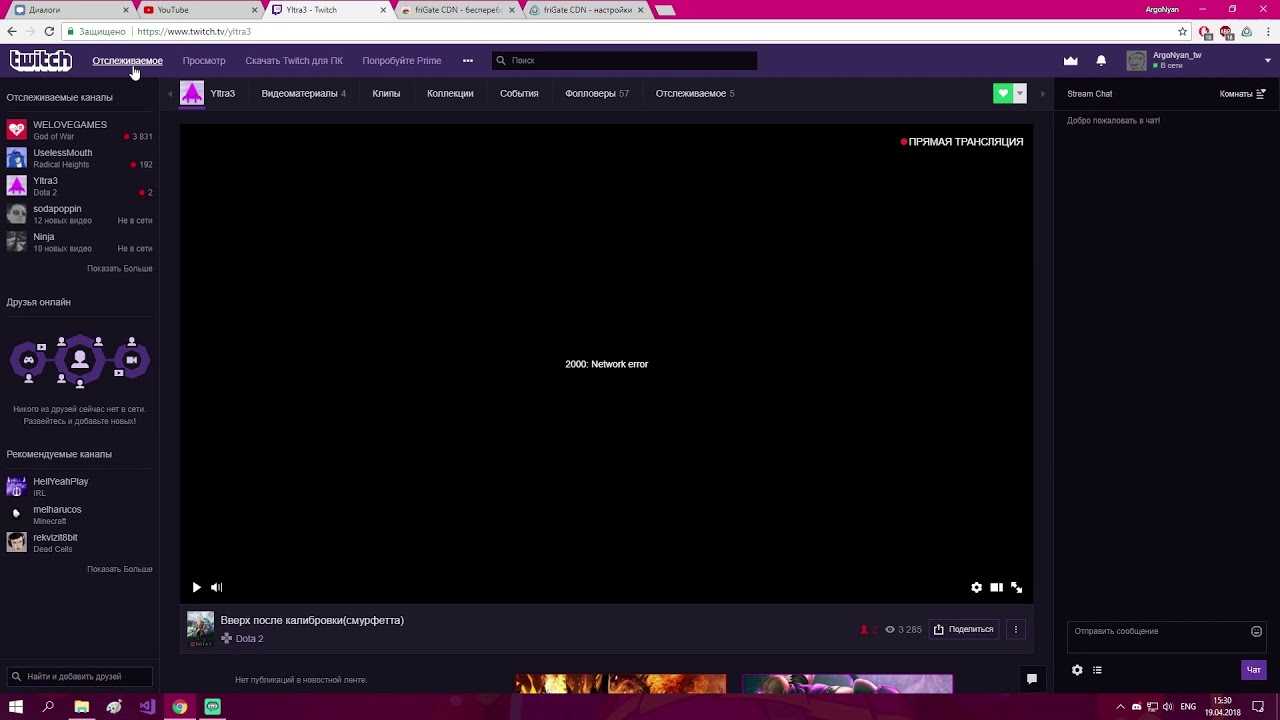
Task: Open the Видеоматериалы channel tab
Action: click(303, 94)
